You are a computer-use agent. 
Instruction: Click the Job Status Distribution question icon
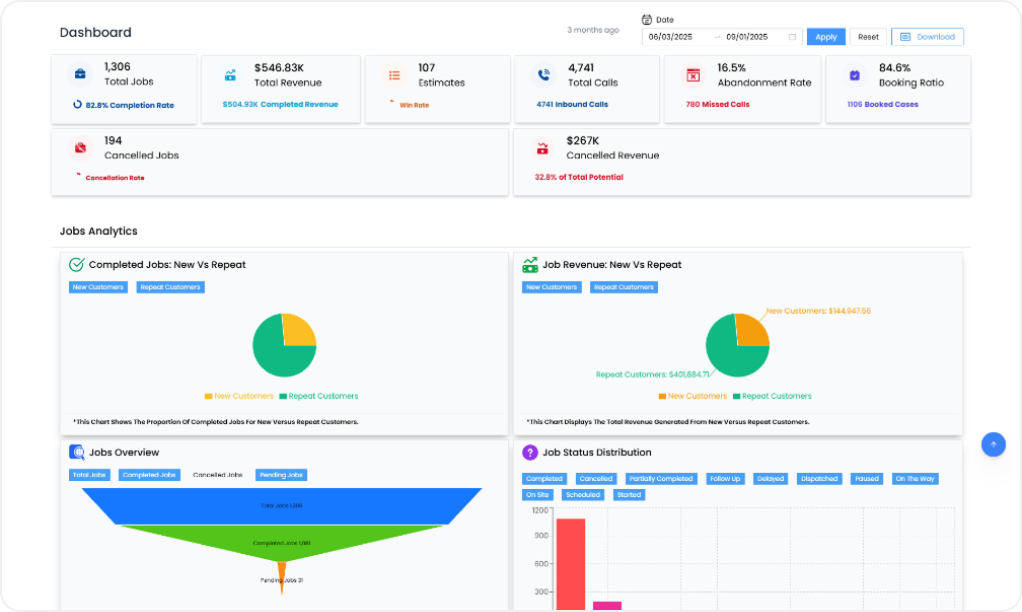click(528, 452)
